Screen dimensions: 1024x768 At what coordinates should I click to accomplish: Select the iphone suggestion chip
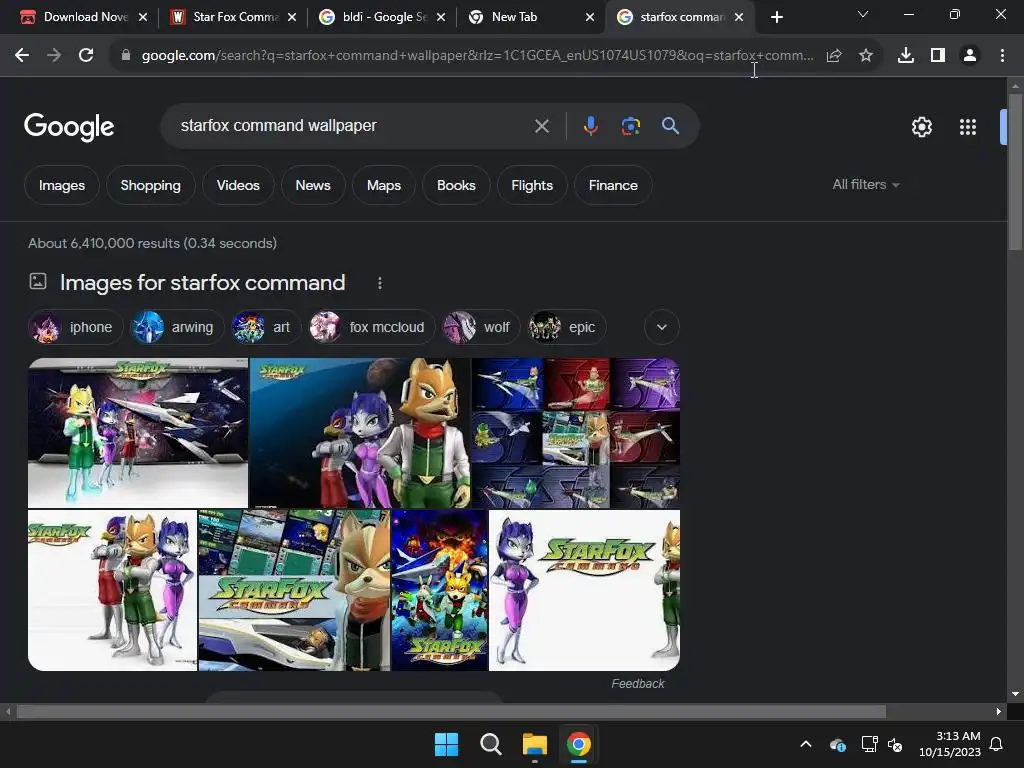[75, 327]
